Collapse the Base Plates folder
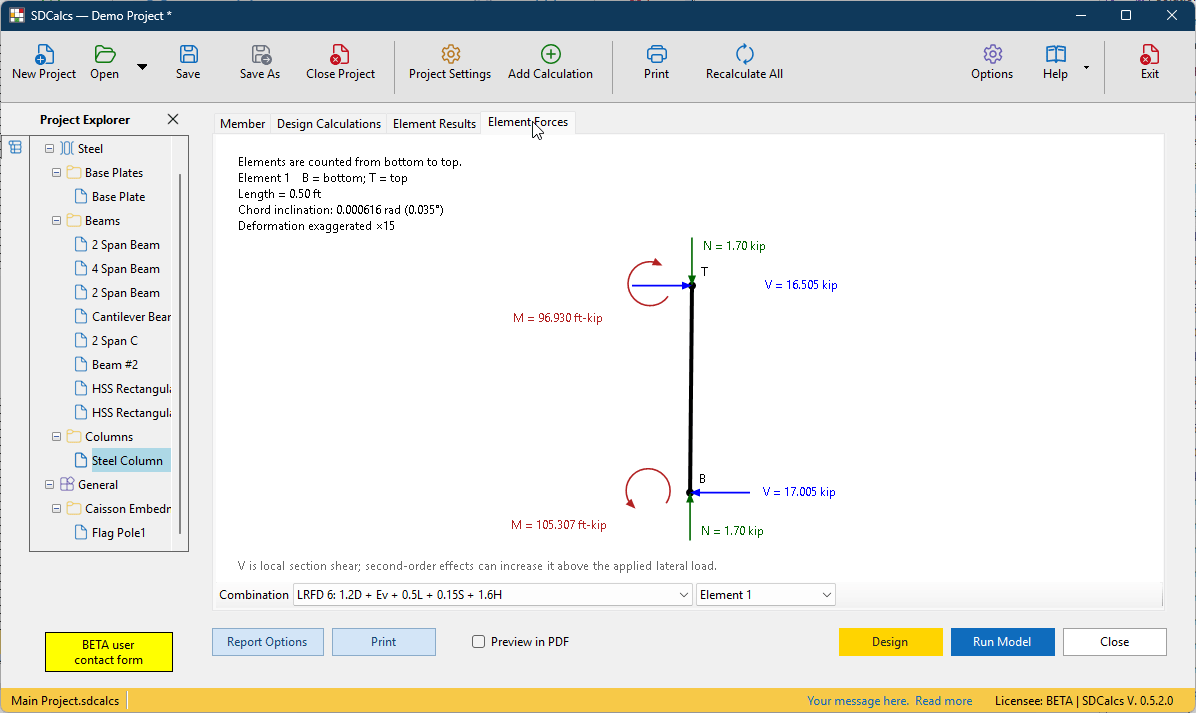Viewport: 1196px width, 713px height. click(56, 173)
